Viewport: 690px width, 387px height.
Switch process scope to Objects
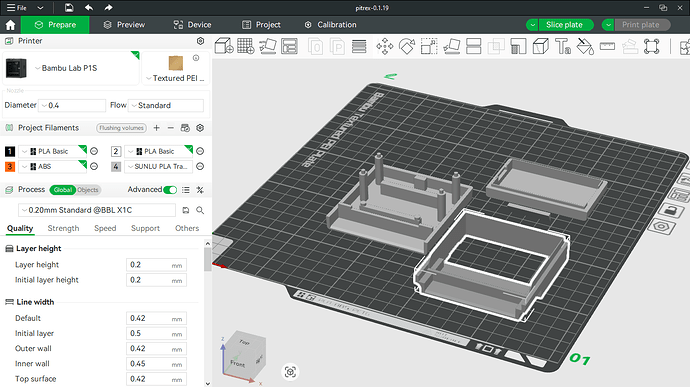[x=88, y=190]
